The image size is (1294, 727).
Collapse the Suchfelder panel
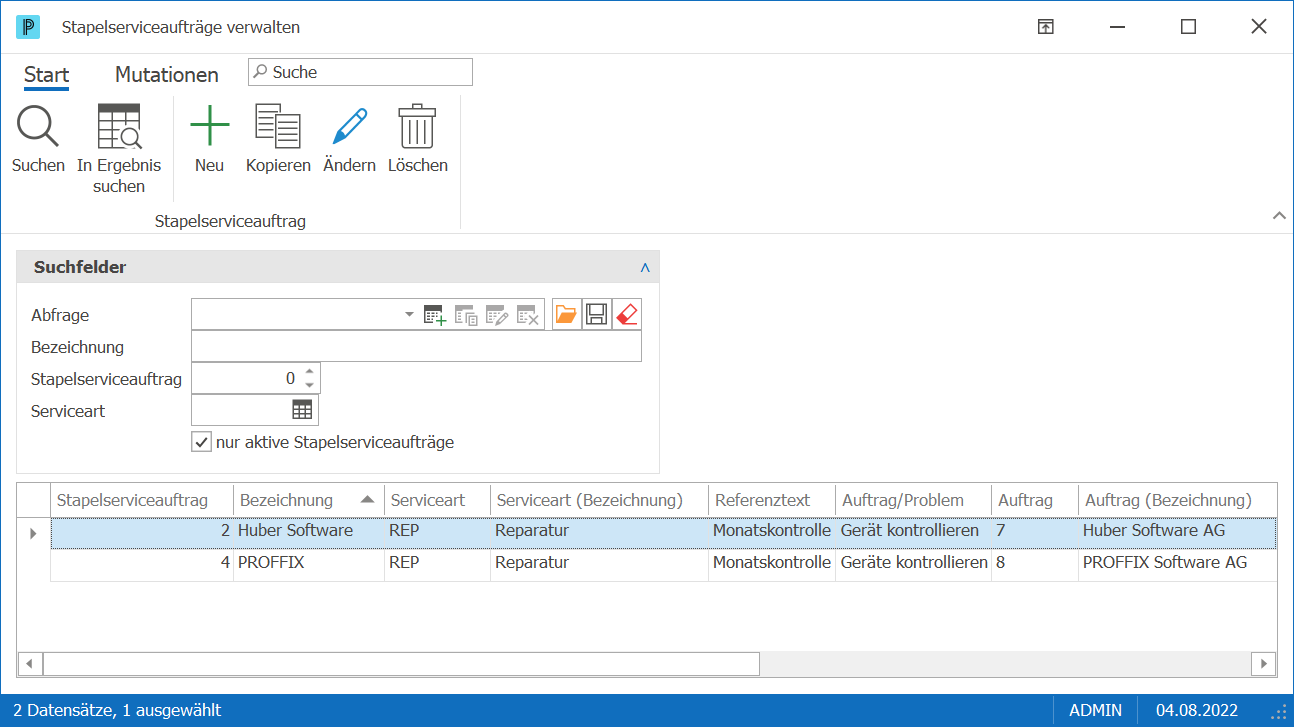[645, 268]
